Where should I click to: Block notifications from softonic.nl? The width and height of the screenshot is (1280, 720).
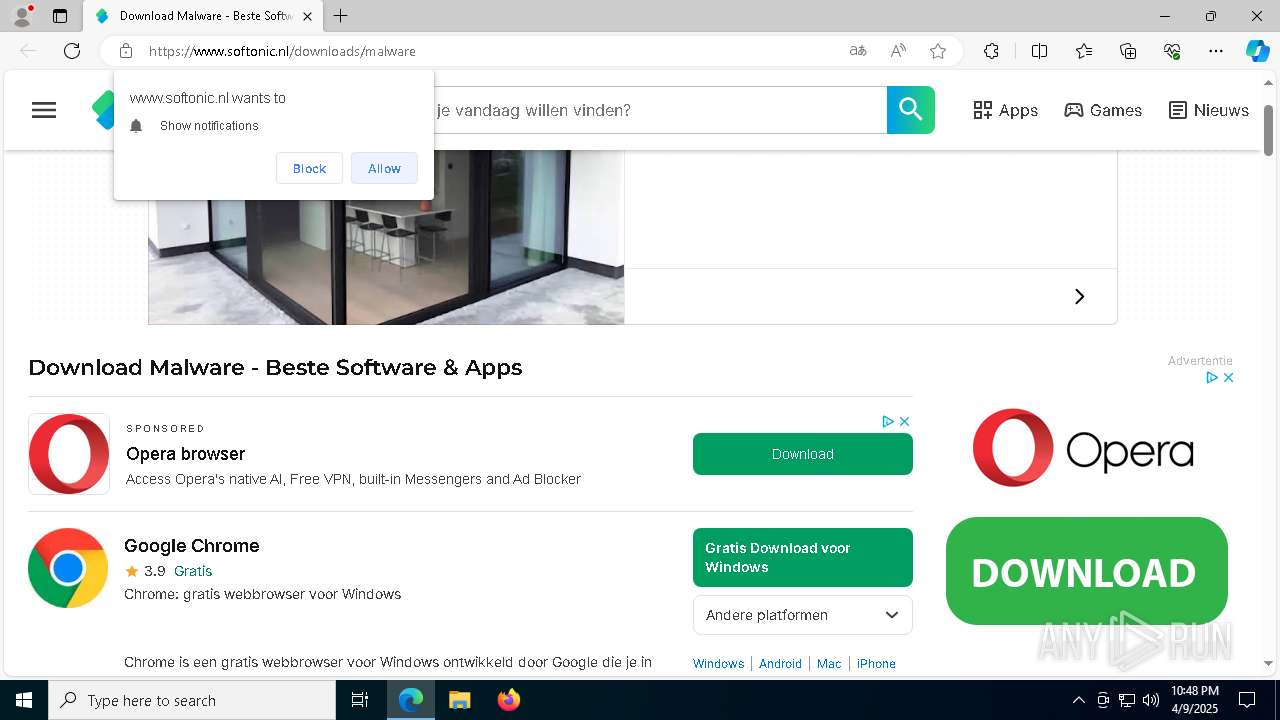click(309, 168)
